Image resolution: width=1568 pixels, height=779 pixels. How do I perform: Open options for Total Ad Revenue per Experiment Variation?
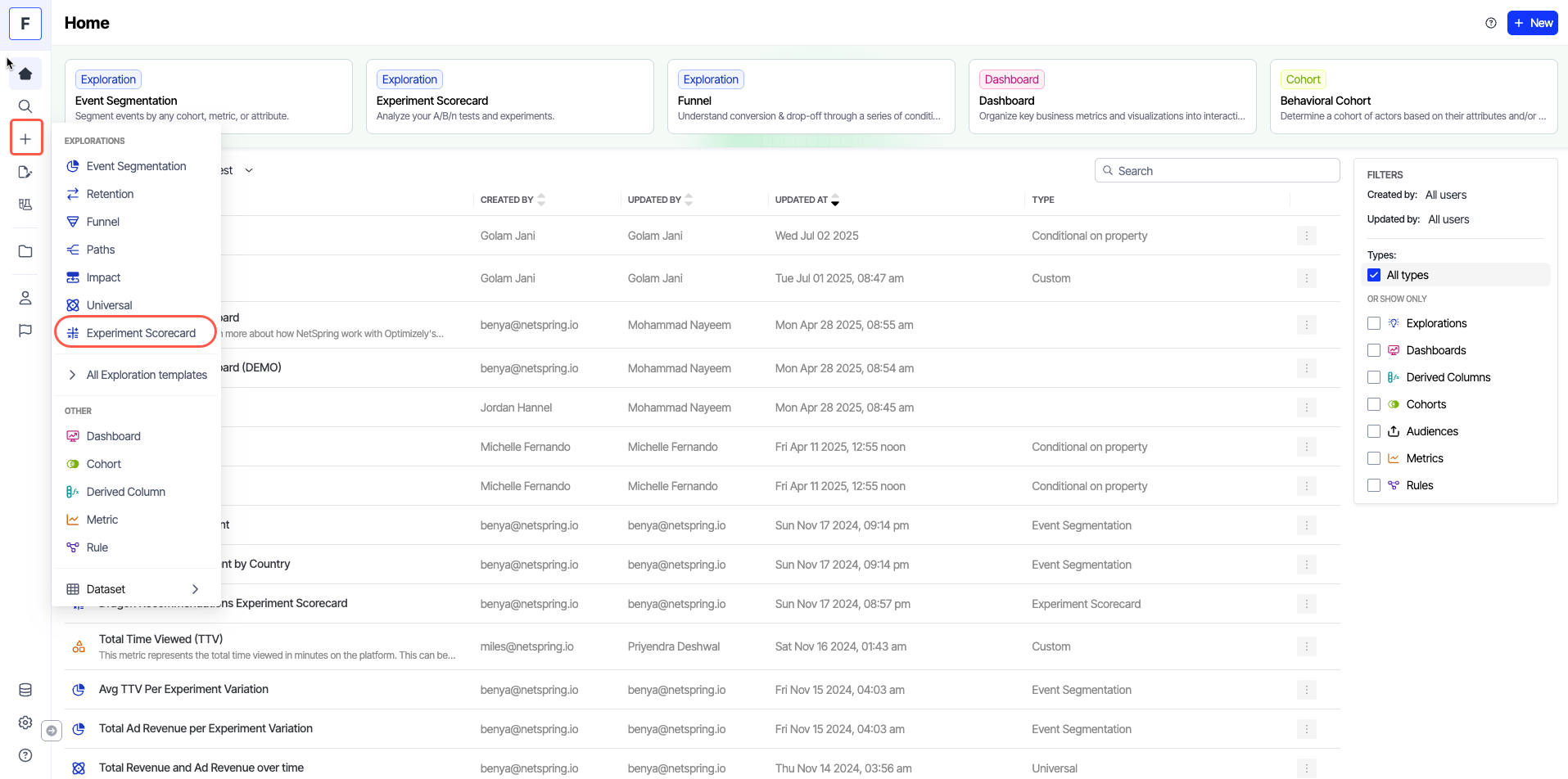(x=1307, y=729)
